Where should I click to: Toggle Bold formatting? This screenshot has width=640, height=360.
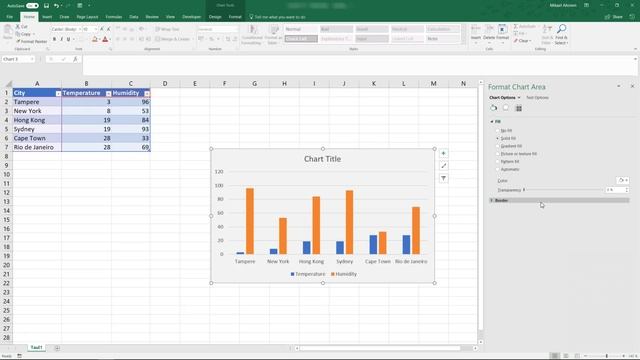(54, 39)
